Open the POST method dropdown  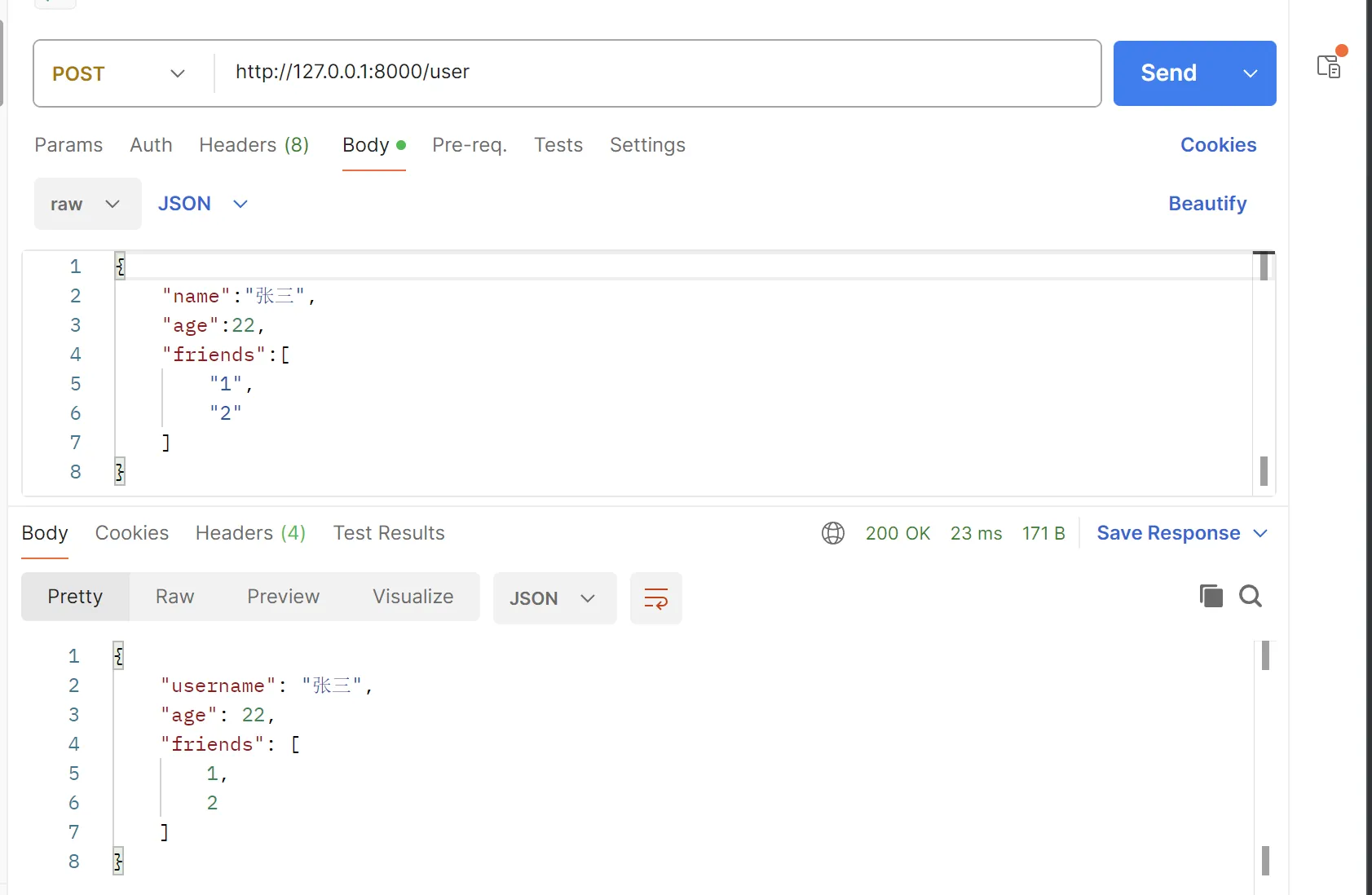119,73
